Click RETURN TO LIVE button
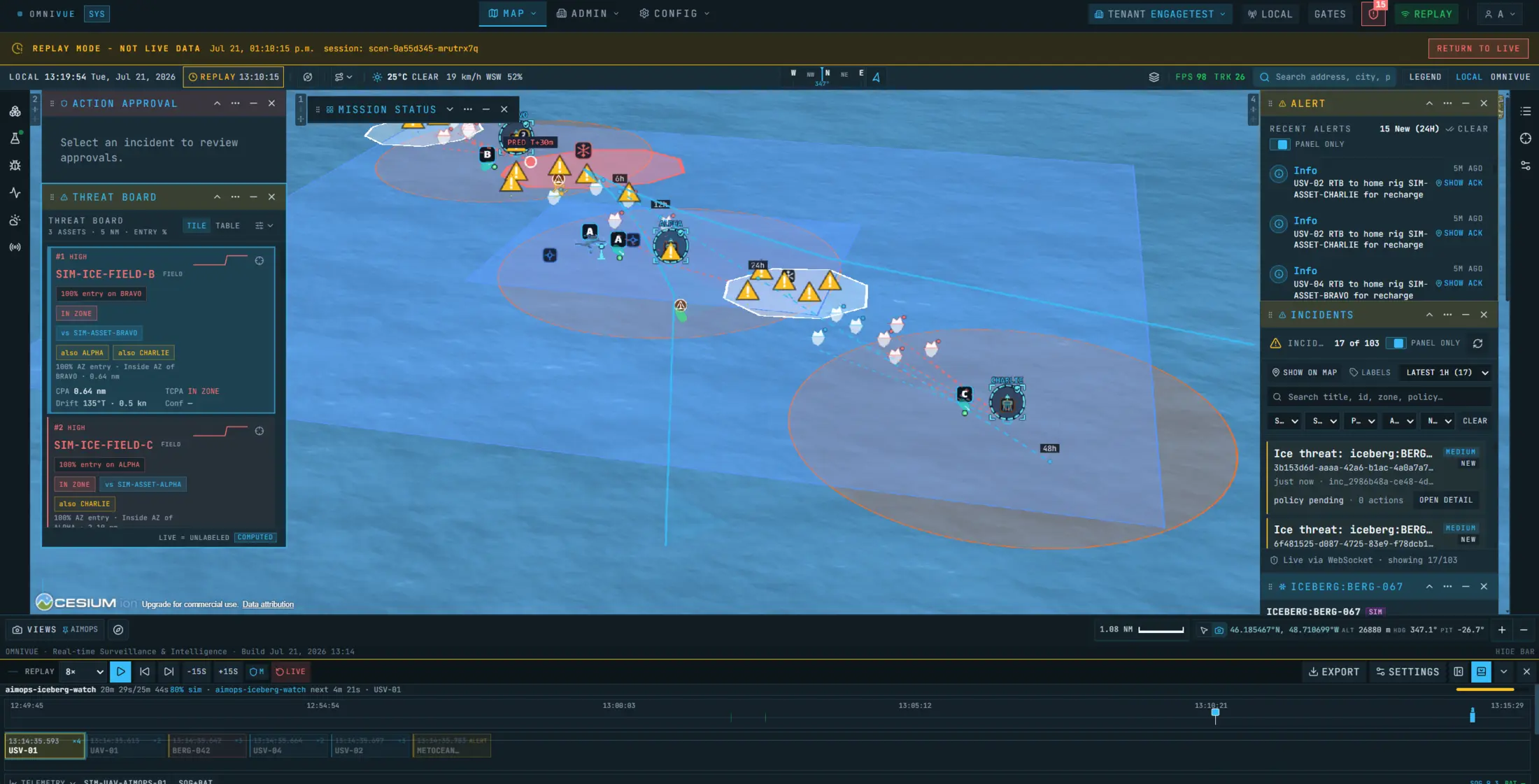 click(x=1478, y=48)
